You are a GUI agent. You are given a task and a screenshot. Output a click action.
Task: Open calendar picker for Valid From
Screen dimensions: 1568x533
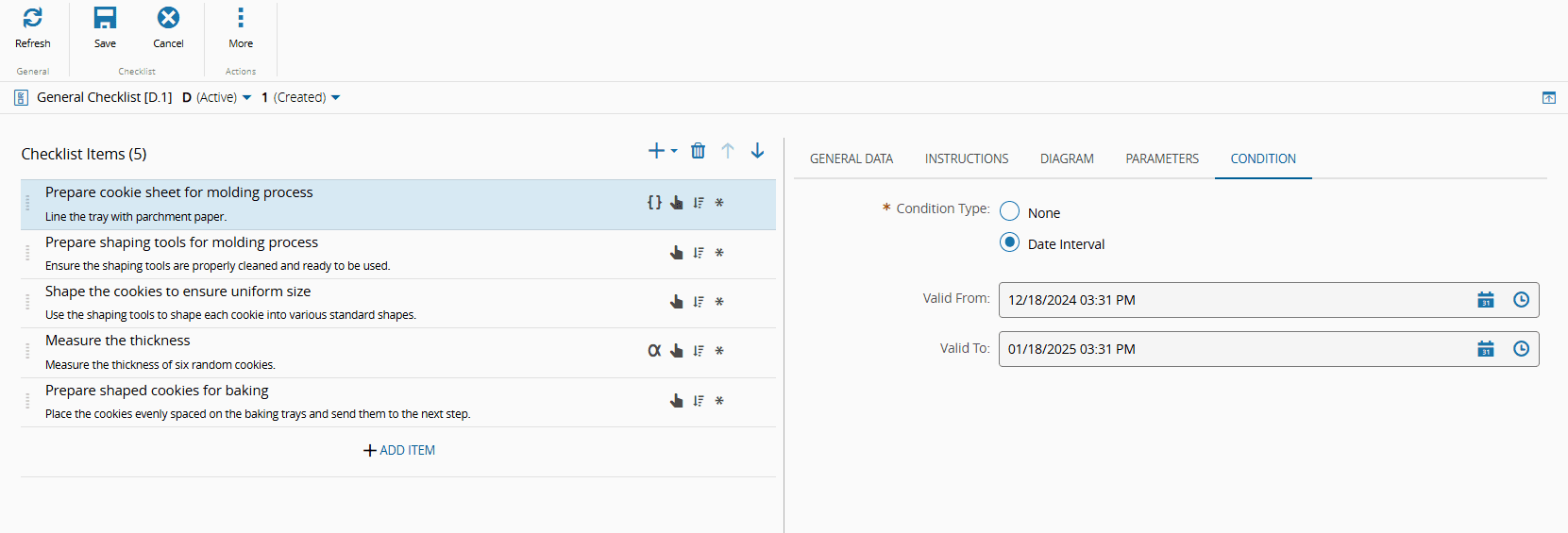point(1485,300)
